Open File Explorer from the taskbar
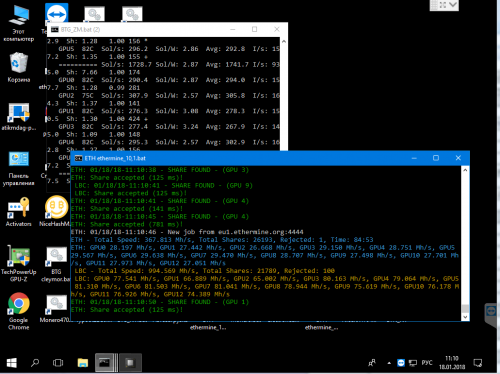Screen dimensions: 500x374 82,363
